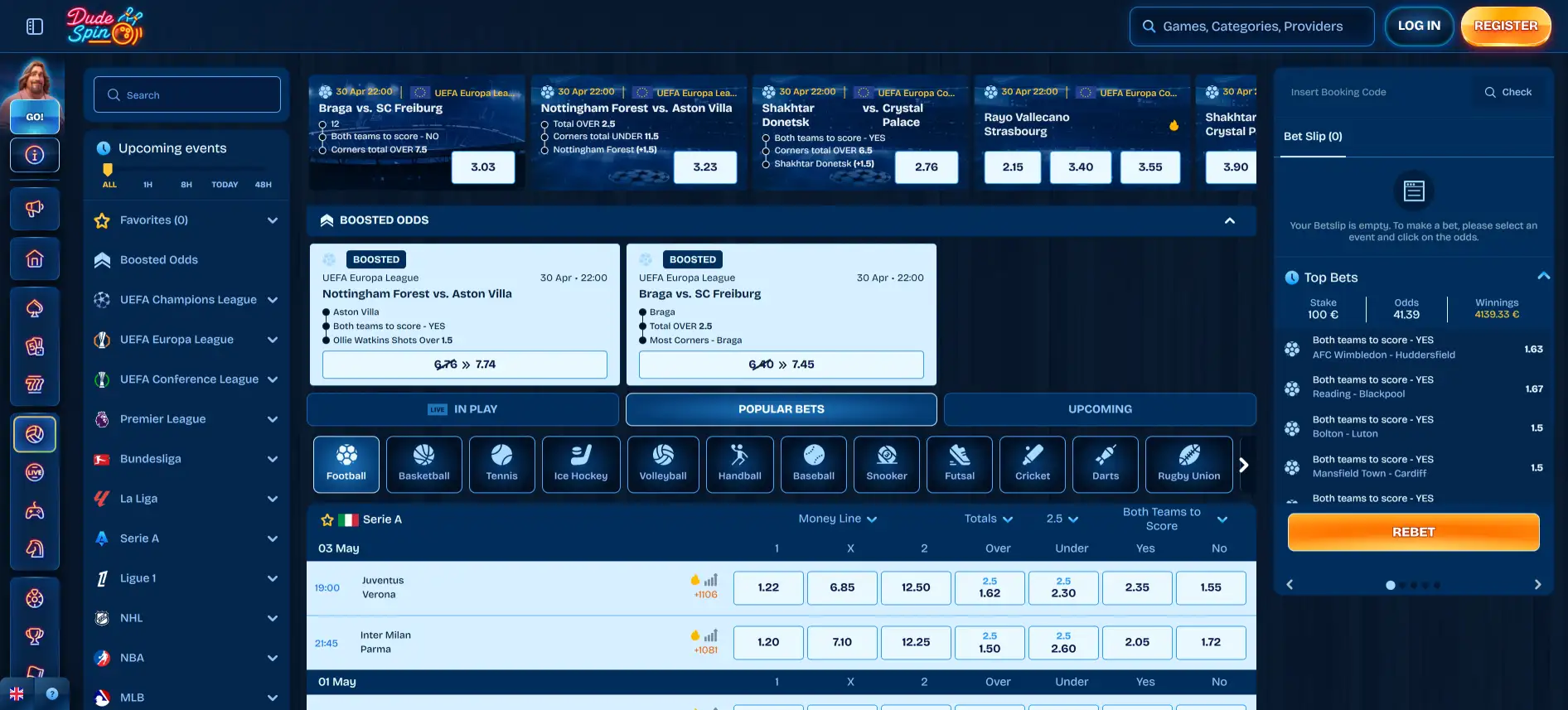Open slots 777 icon in sidebar

pos(35,384)
